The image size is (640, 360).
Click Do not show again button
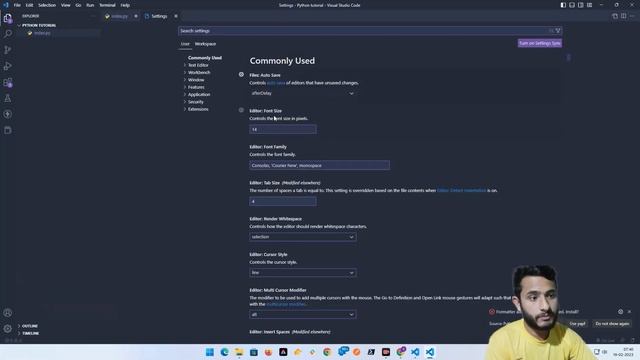pos(612,324)
